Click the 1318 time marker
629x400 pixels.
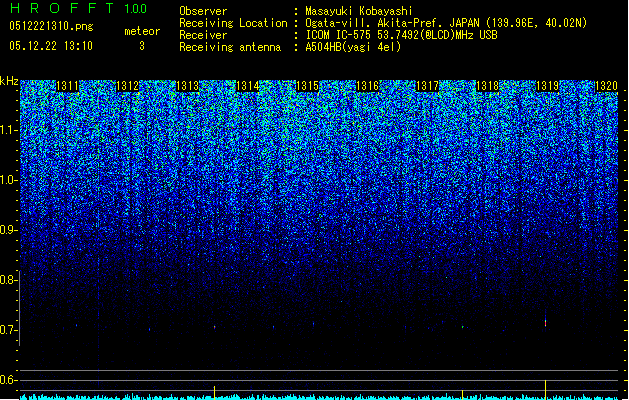[x=487, y=86]
